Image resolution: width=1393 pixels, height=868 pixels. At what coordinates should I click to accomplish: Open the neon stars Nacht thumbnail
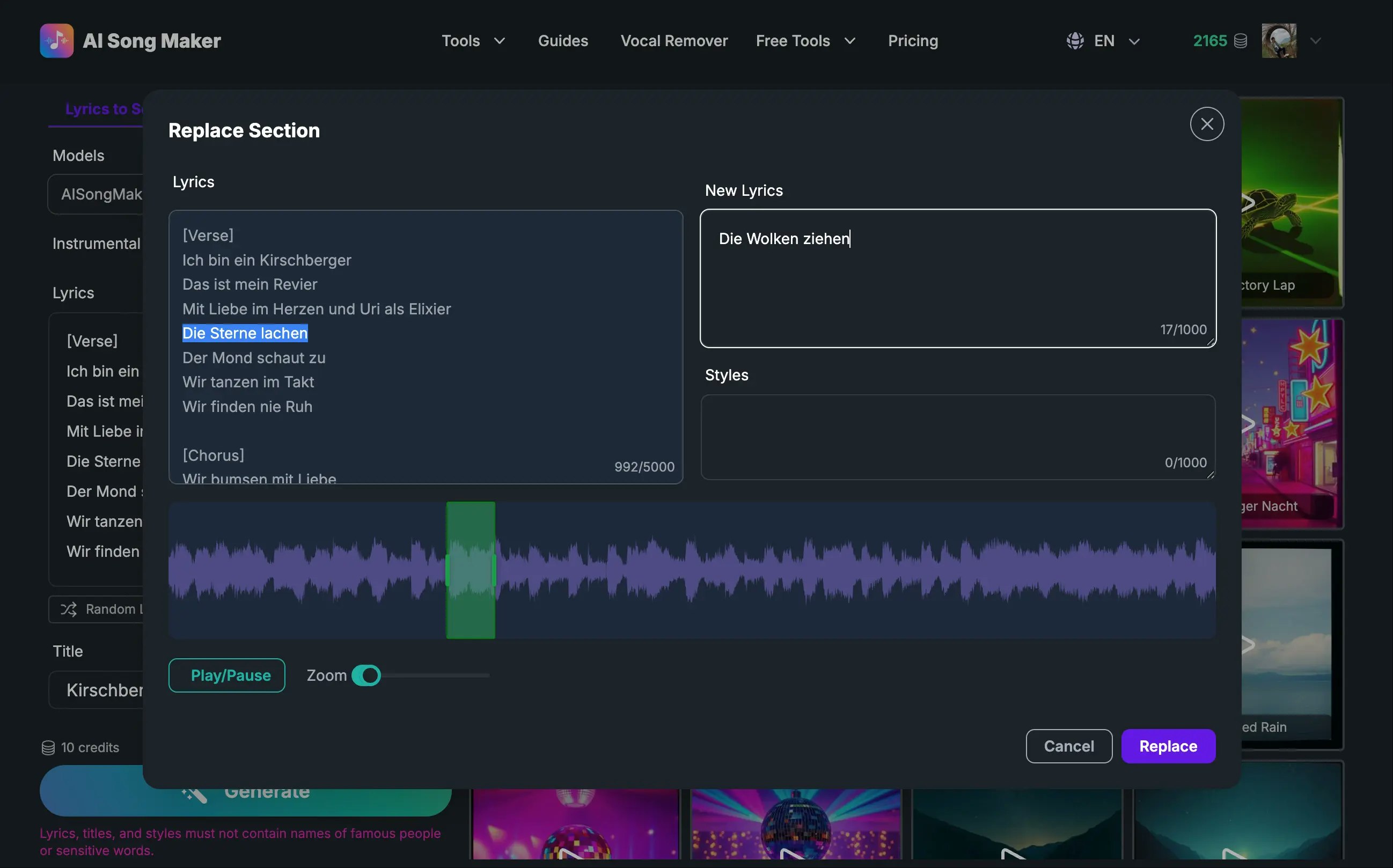(x=1292, y=423)
